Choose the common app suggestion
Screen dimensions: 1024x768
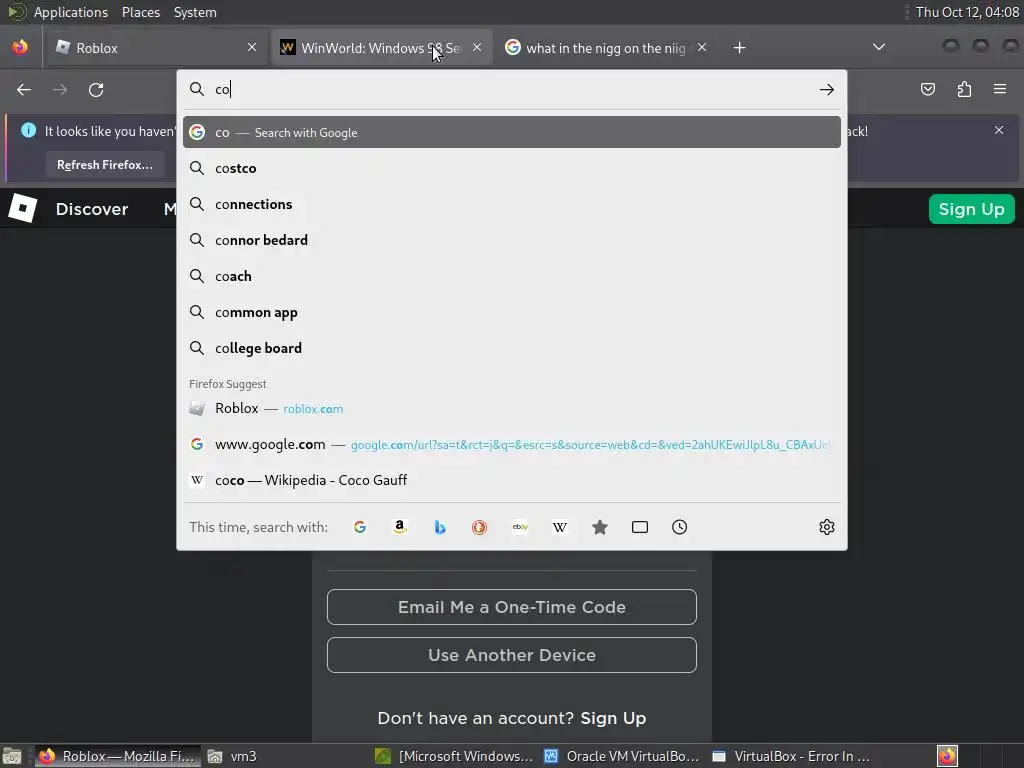pos(512,312)
